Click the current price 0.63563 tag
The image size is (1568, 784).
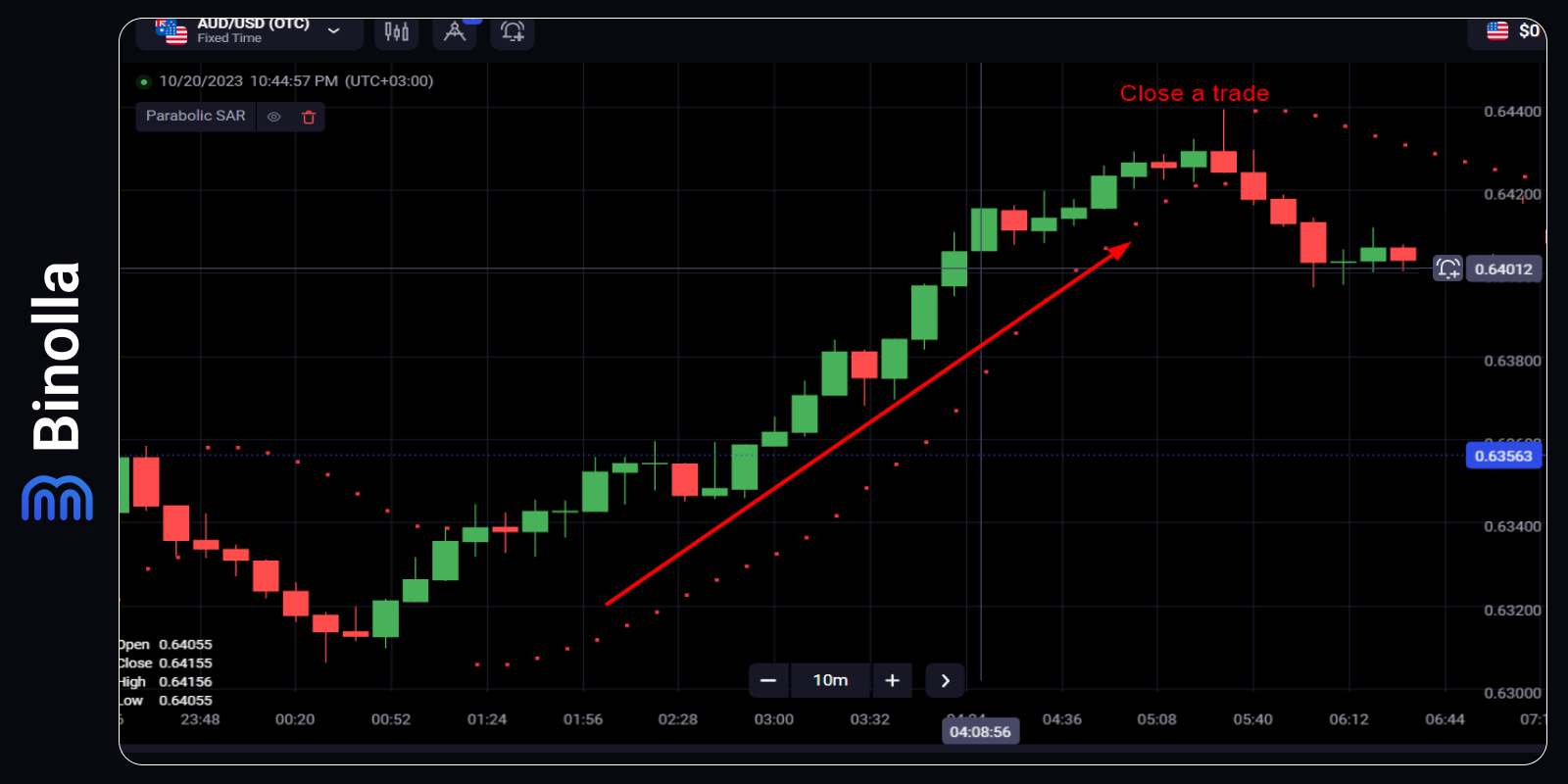click(1503, 456)
